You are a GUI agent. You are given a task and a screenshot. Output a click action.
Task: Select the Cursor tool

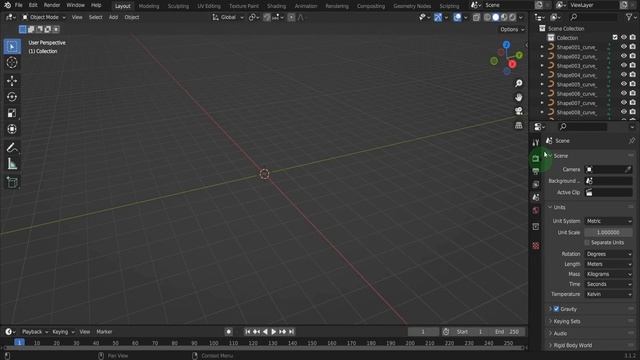point(12,62)
